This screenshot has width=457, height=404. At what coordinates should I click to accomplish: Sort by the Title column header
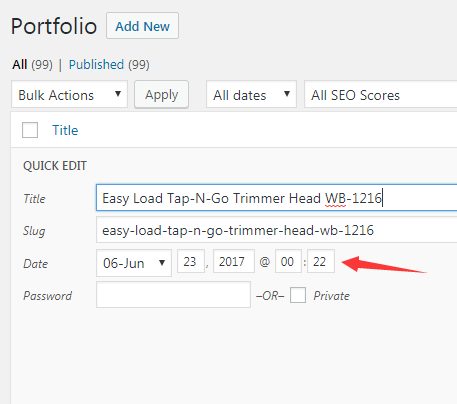tap(65, 130)
